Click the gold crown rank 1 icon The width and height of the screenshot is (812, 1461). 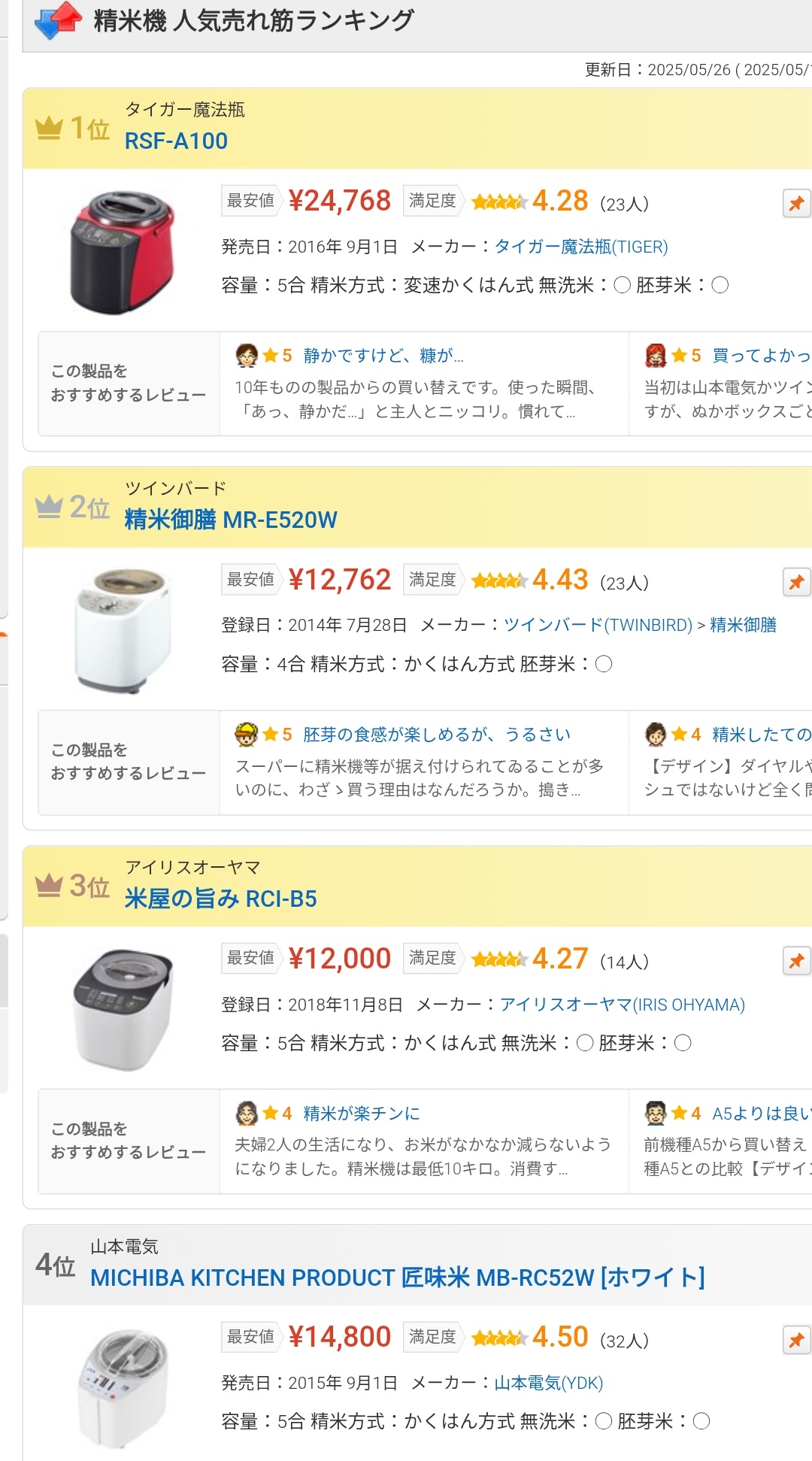[49, 128]
